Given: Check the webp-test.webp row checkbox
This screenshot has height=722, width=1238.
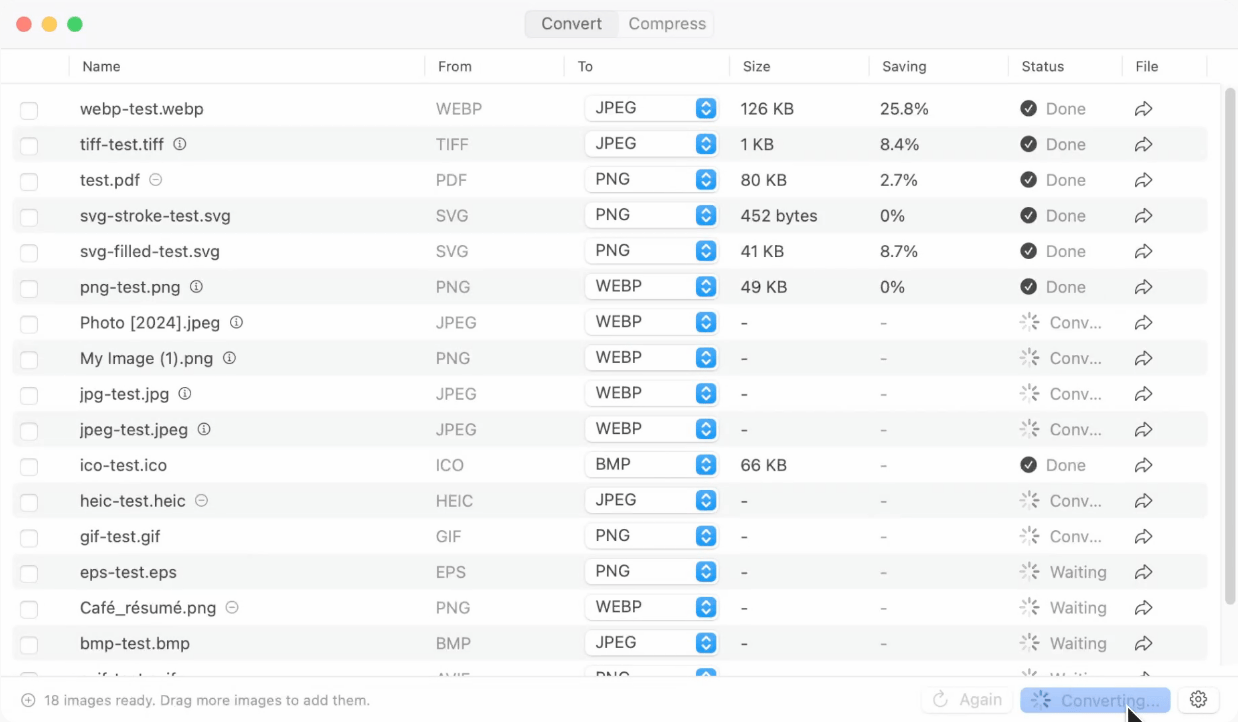Looking at the screenshot, I should (x=29, y=110).
